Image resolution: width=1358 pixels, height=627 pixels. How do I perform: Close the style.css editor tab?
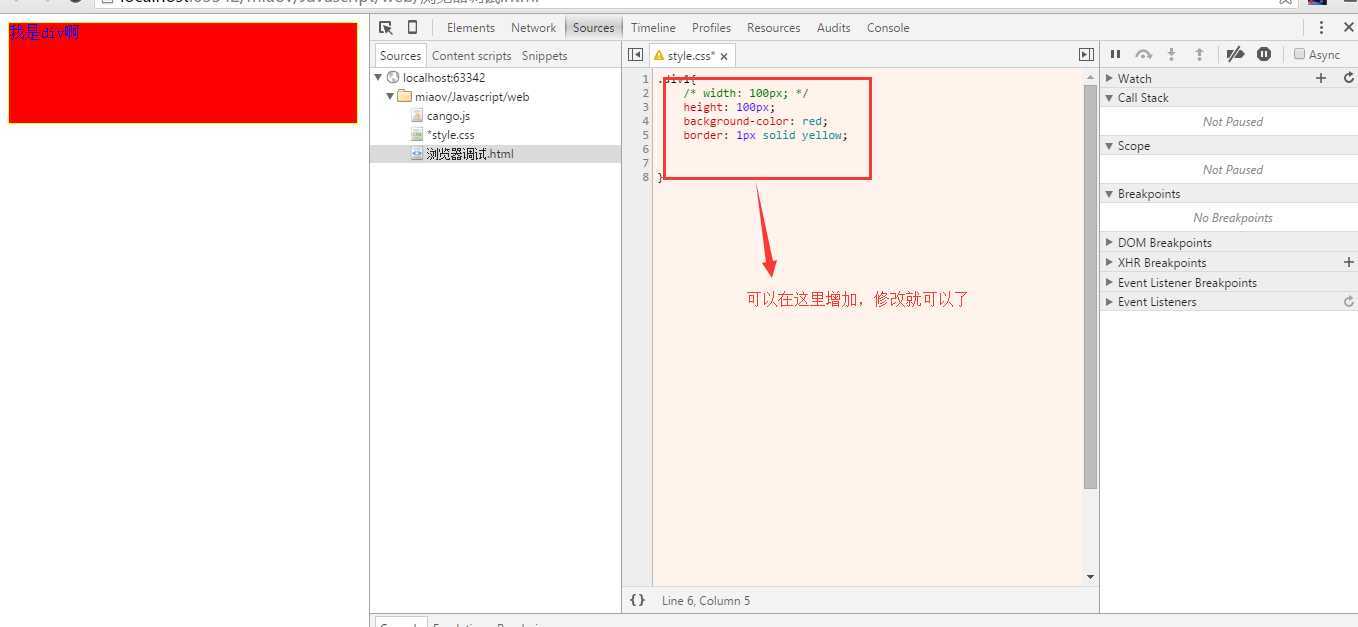(724, 56)
